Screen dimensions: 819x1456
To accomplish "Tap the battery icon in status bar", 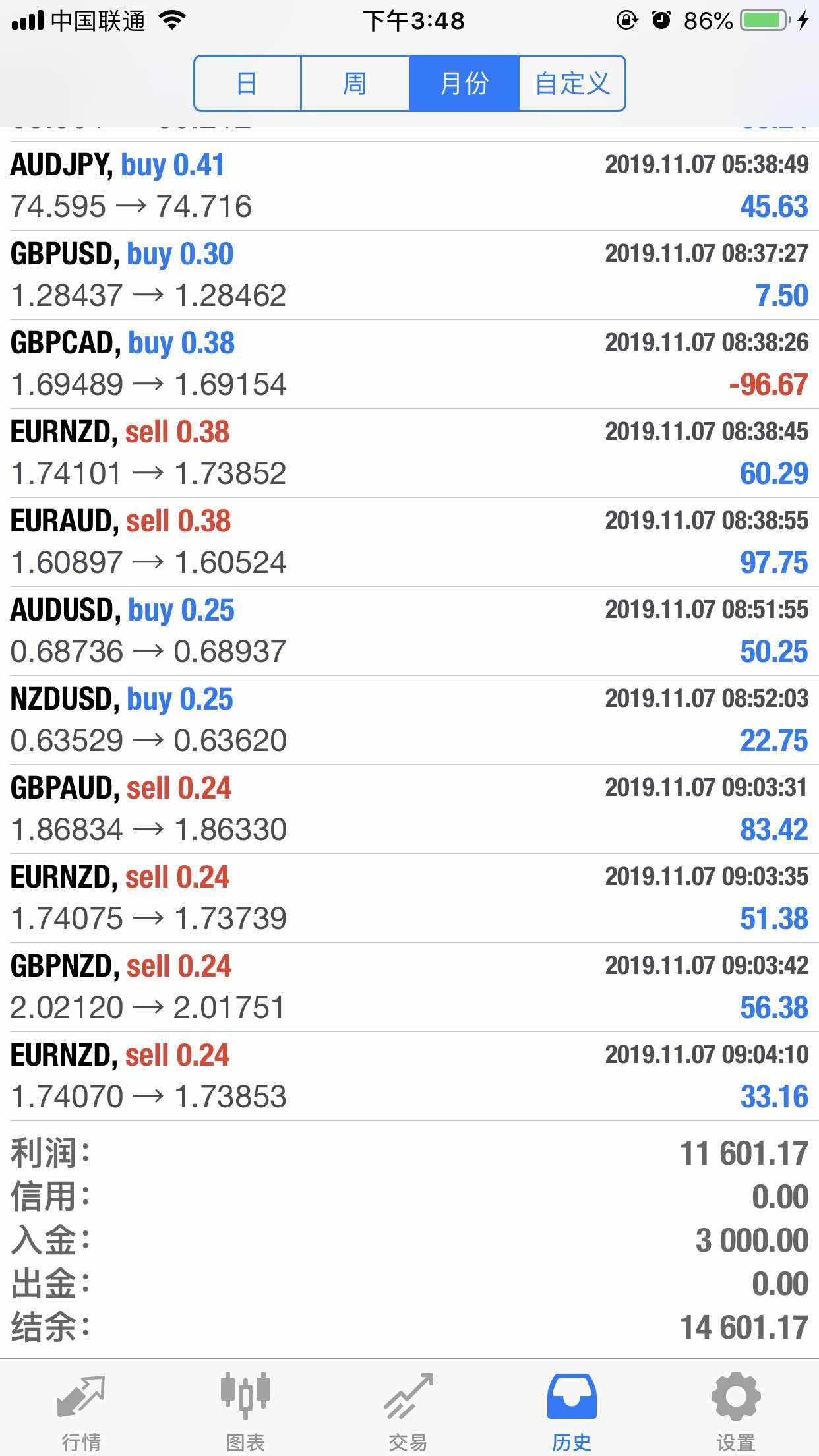I will [765, 21].
